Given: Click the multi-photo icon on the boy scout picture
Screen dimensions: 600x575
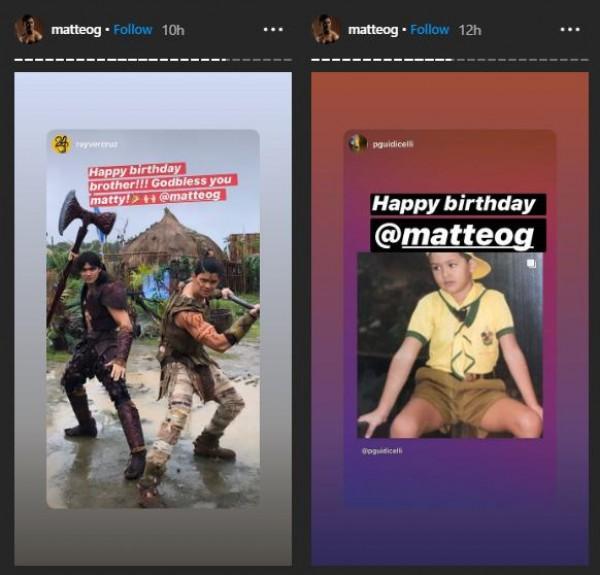Looking at the screenshot, I should 531,264.
